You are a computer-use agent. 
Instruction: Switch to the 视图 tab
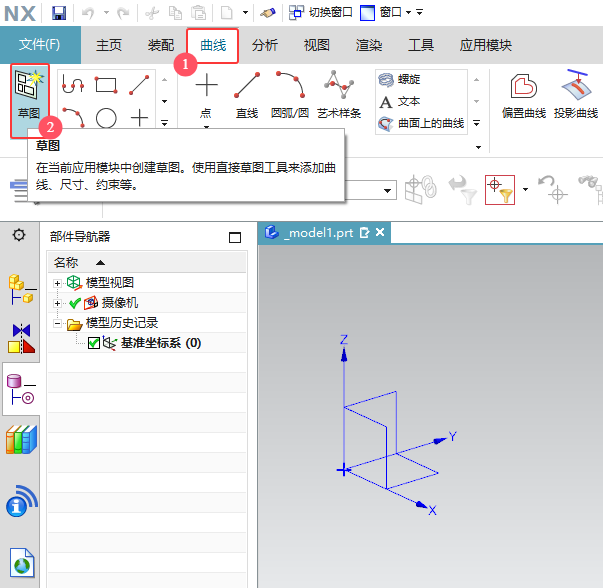[x=316, y=45]
